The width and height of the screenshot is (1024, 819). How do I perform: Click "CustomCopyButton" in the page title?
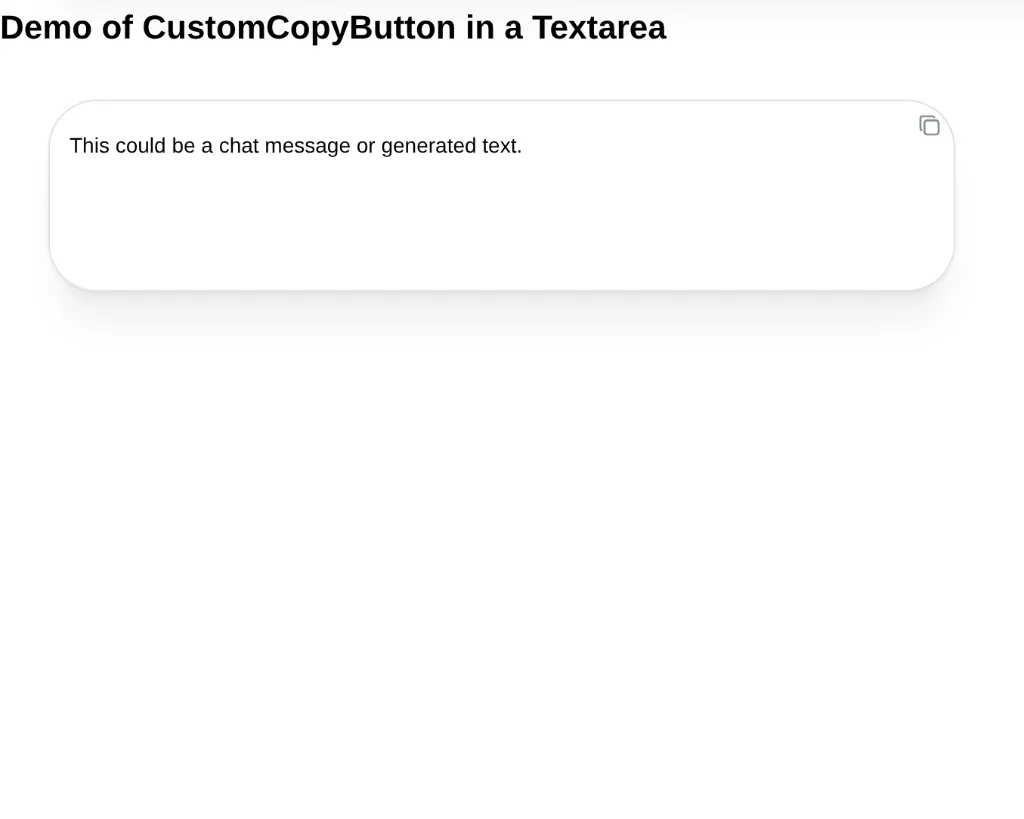click(x=299, y=28)
